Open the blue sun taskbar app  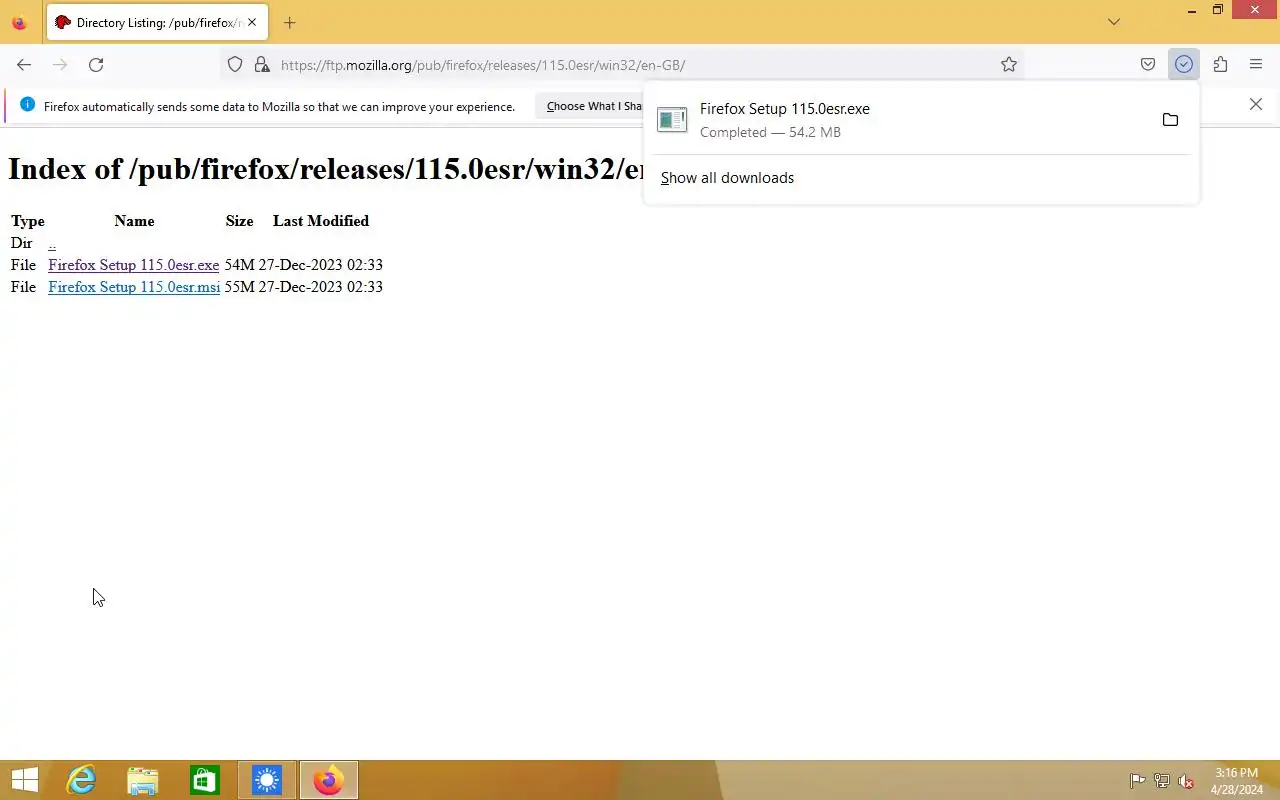267,780
